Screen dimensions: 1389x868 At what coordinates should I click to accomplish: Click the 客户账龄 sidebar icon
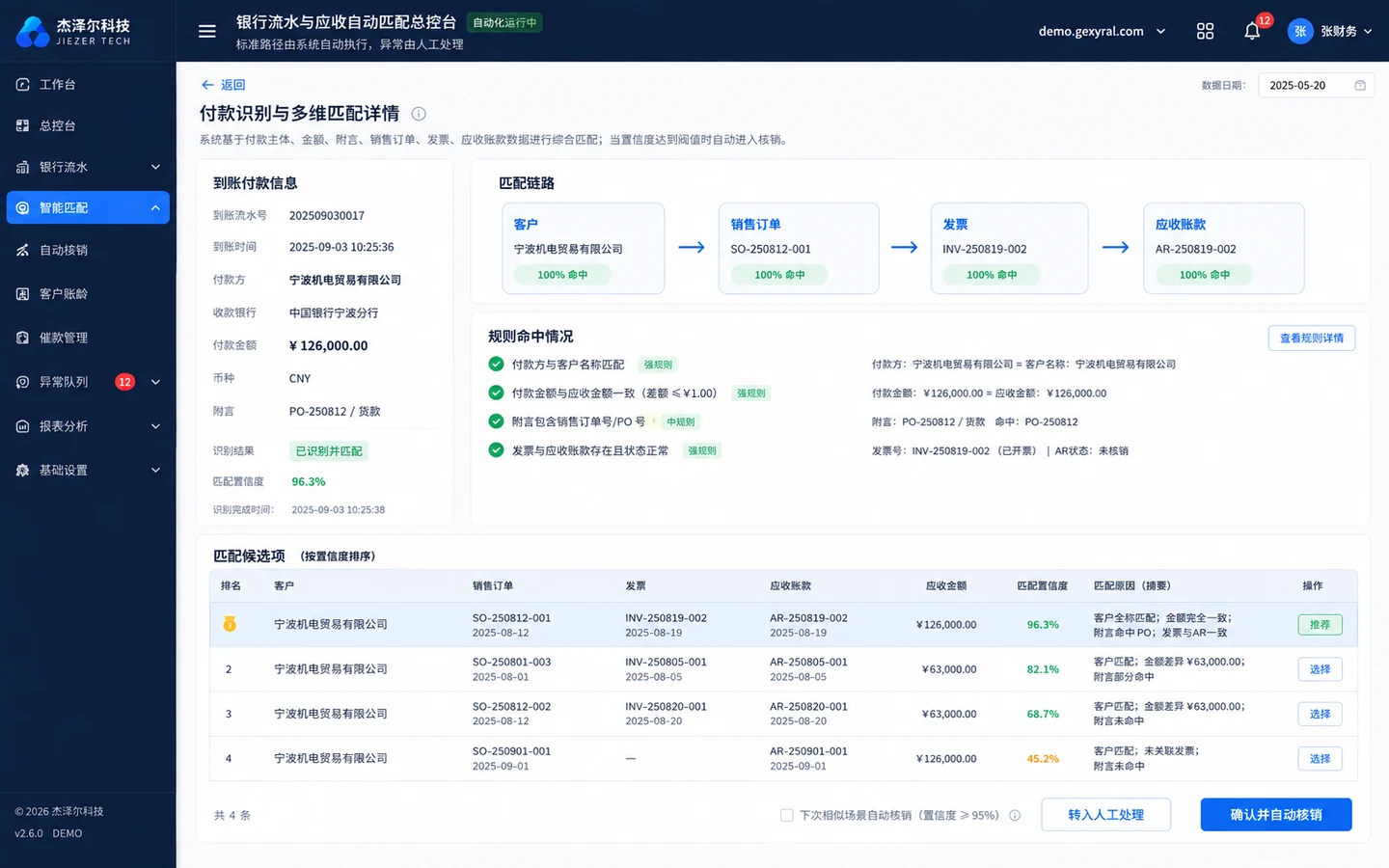coord(22,293)
